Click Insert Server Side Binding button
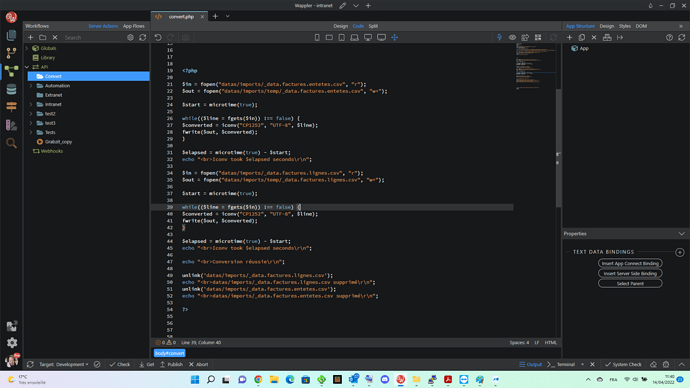 click(x=630, y=274)
